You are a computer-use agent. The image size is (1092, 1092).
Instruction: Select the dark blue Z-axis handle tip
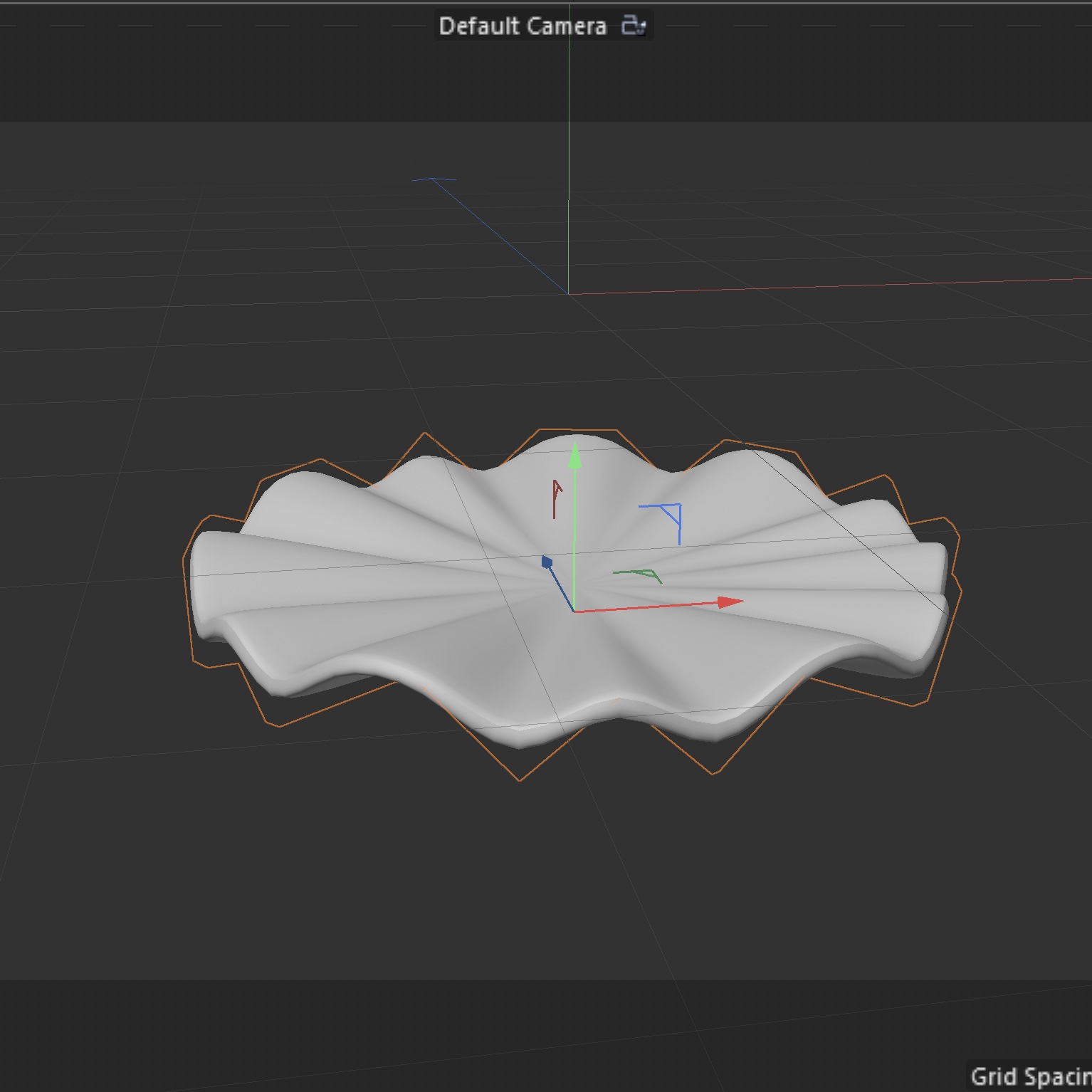[547, 562]
